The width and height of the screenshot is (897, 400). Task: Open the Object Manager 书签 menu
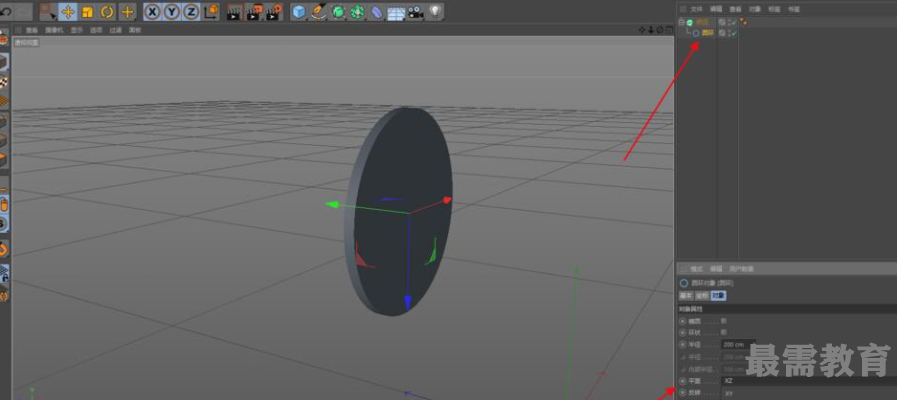(793, 9)
